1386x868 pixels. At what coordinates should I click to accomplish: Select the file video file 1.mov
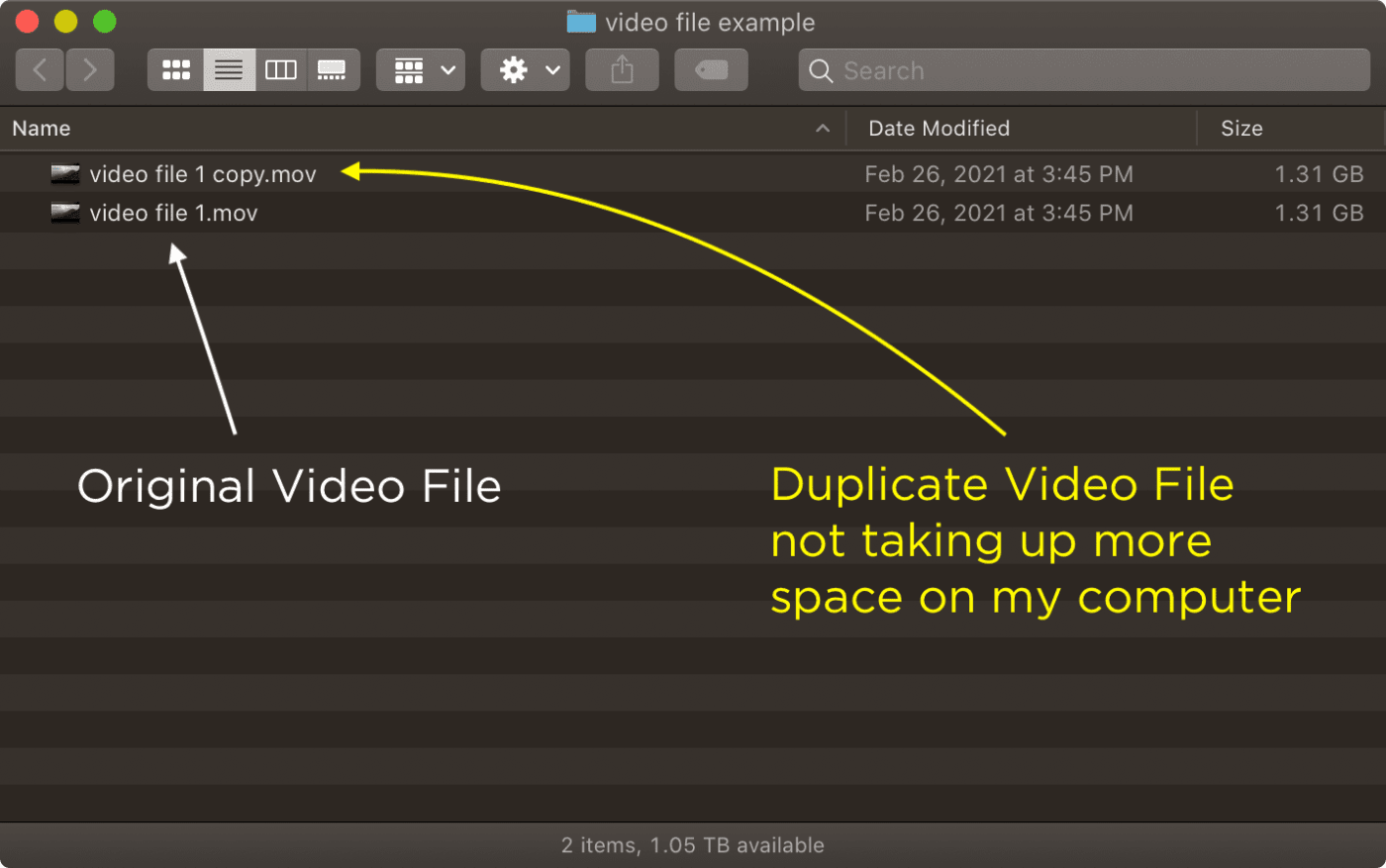(173, 213)
